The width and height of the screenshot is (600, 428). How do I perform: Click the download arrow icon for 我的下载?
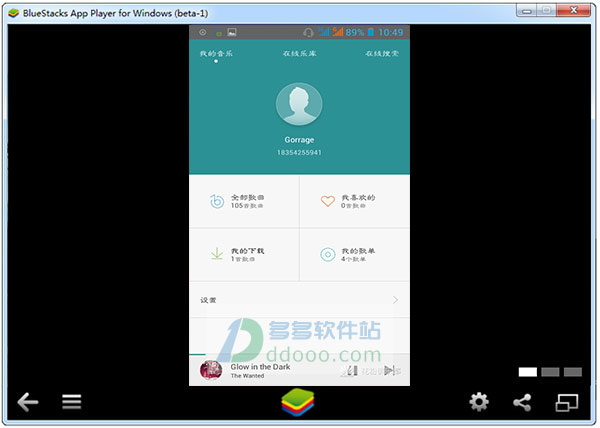click(217, 254)
